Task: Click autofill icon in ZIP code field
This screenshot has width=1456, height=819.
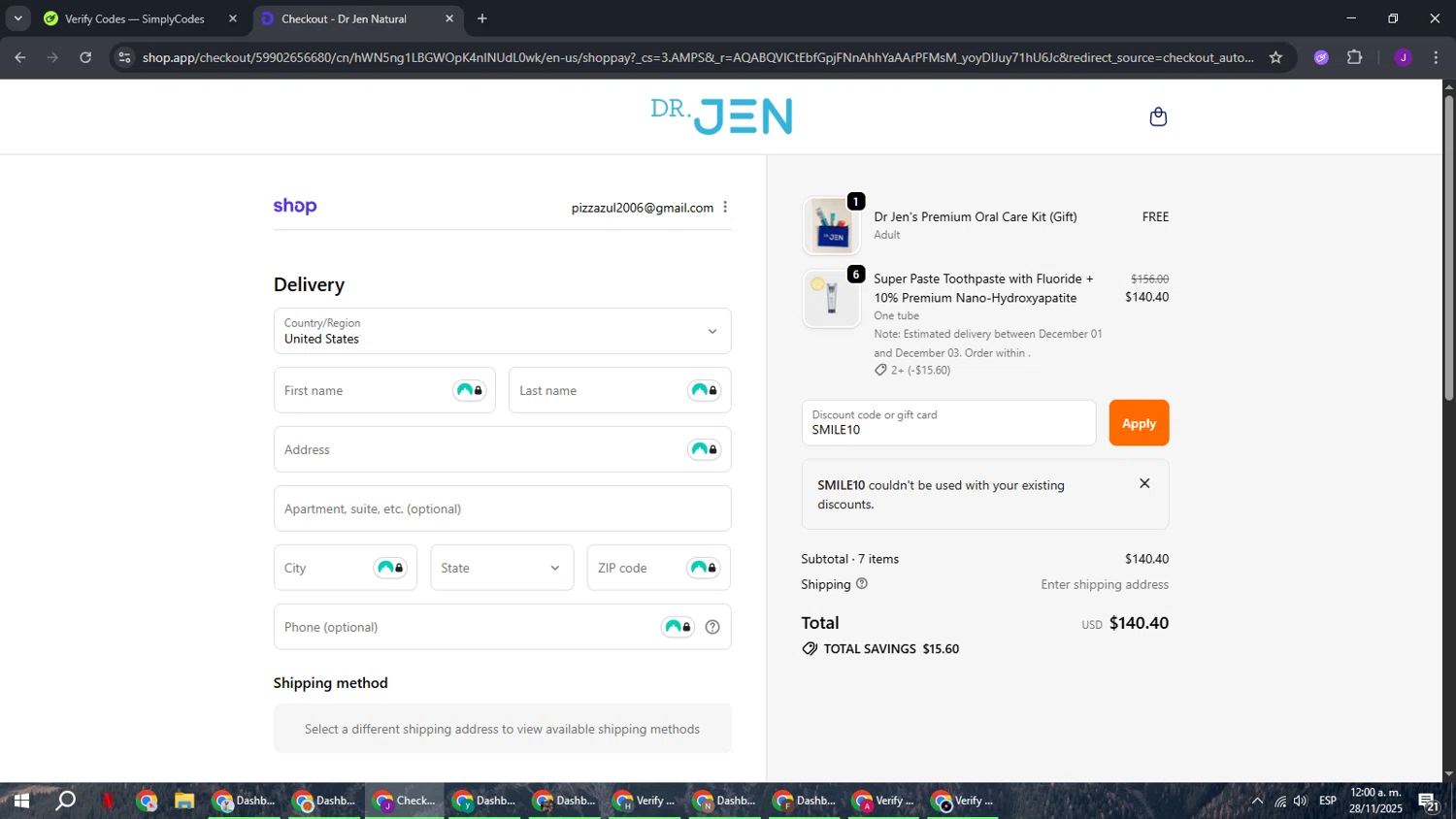Action: (x=704, y=568)
